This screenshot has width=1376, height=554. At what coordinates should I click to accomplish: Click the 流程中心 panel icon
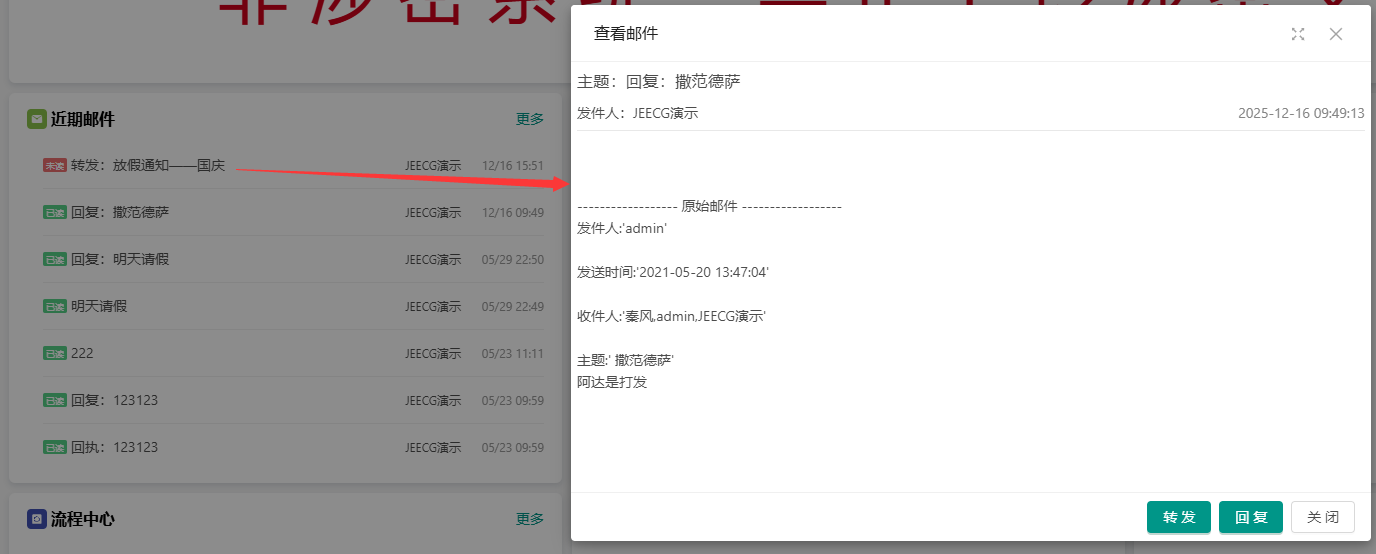pyautogui.click(x=37, y=519)
